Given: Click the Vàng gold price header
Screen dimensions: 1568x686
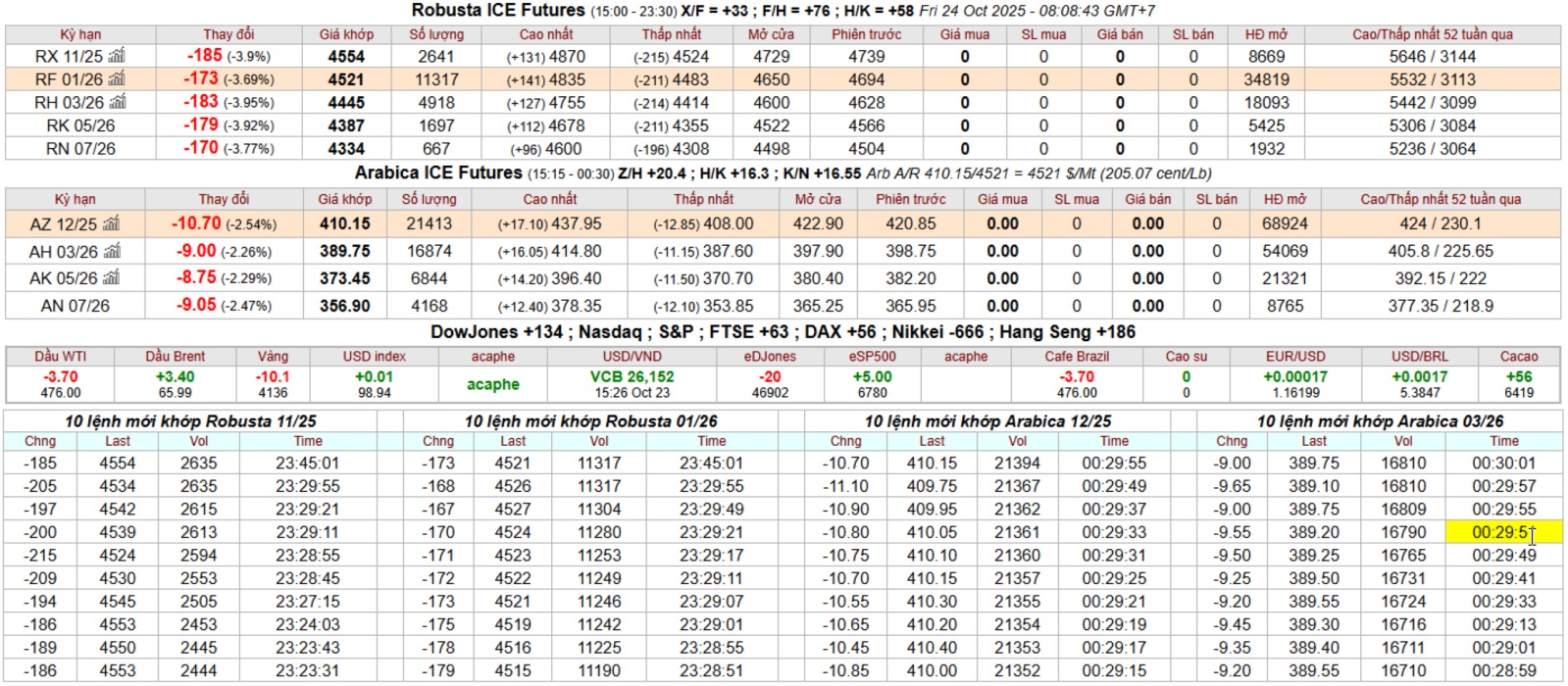Looking at the screenshot, I should pos(273,357).
